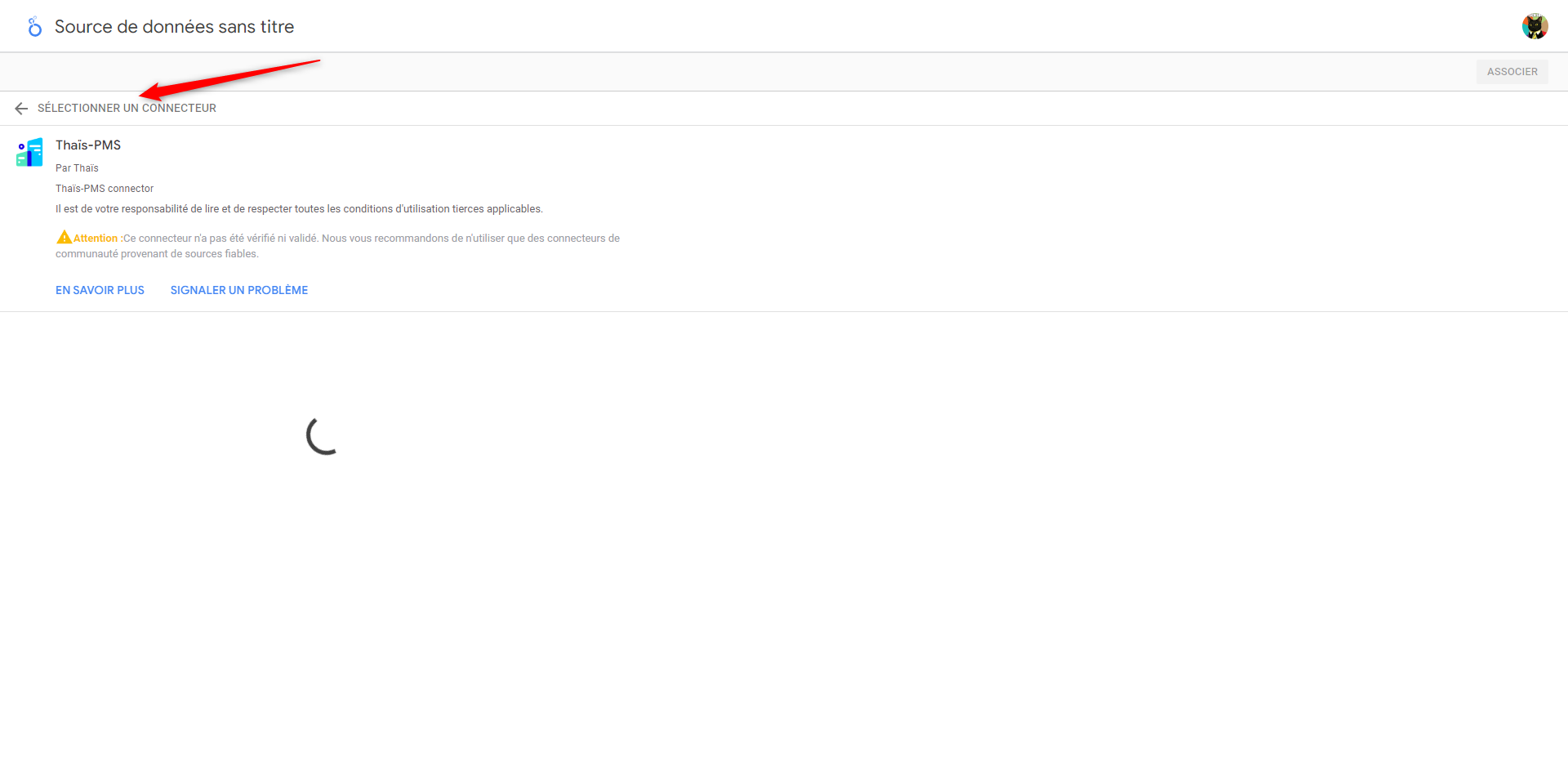Rename the title 'Source de données sans titre'
1568x772 pixels.
pos(174,27)
